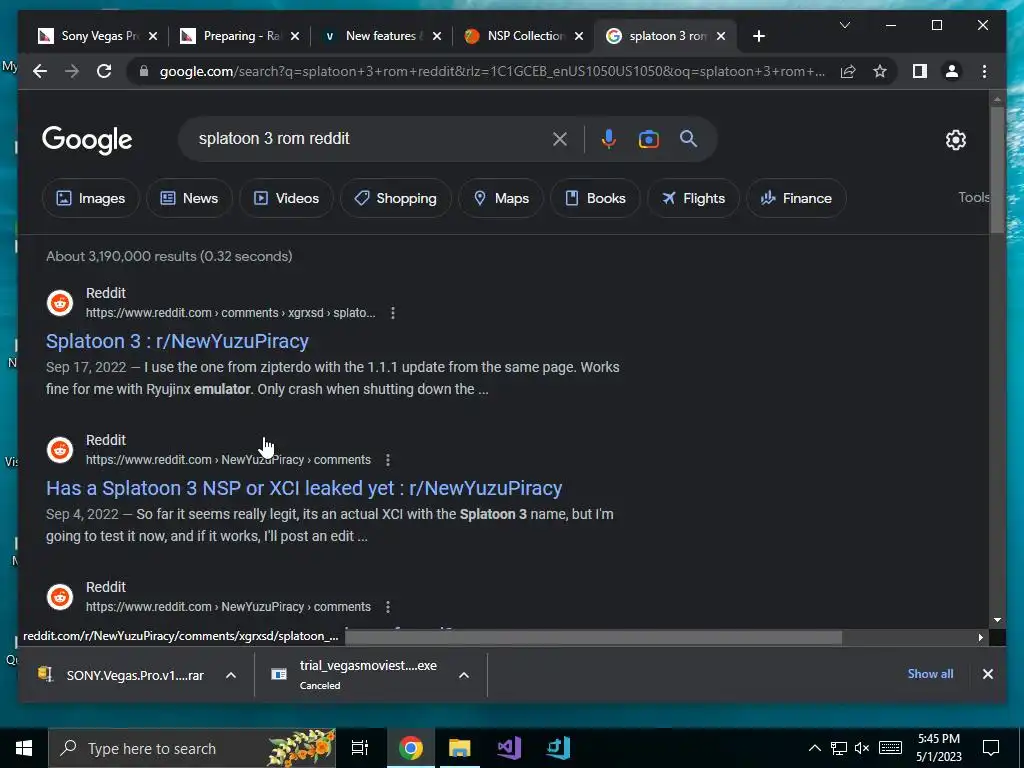Click the Reddit favicon of the second result

(x=59, y=450)
